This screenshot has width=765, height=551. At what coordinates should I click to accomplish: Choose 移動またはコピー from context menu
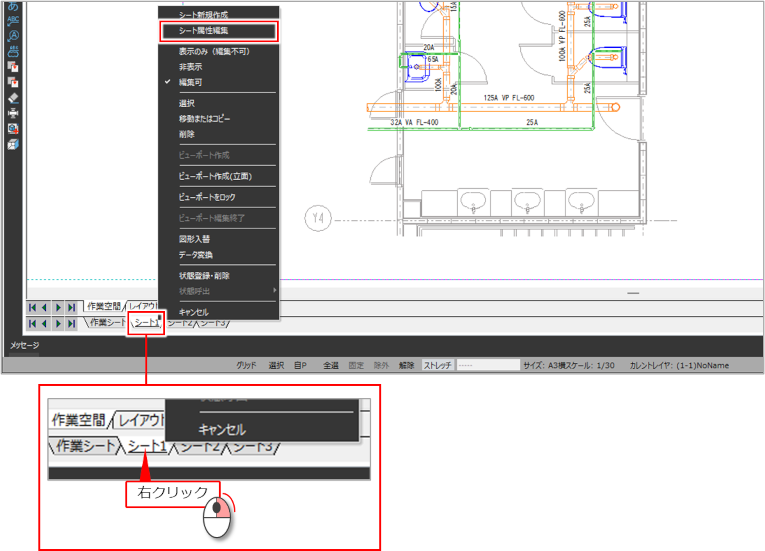tap(204, 118)
